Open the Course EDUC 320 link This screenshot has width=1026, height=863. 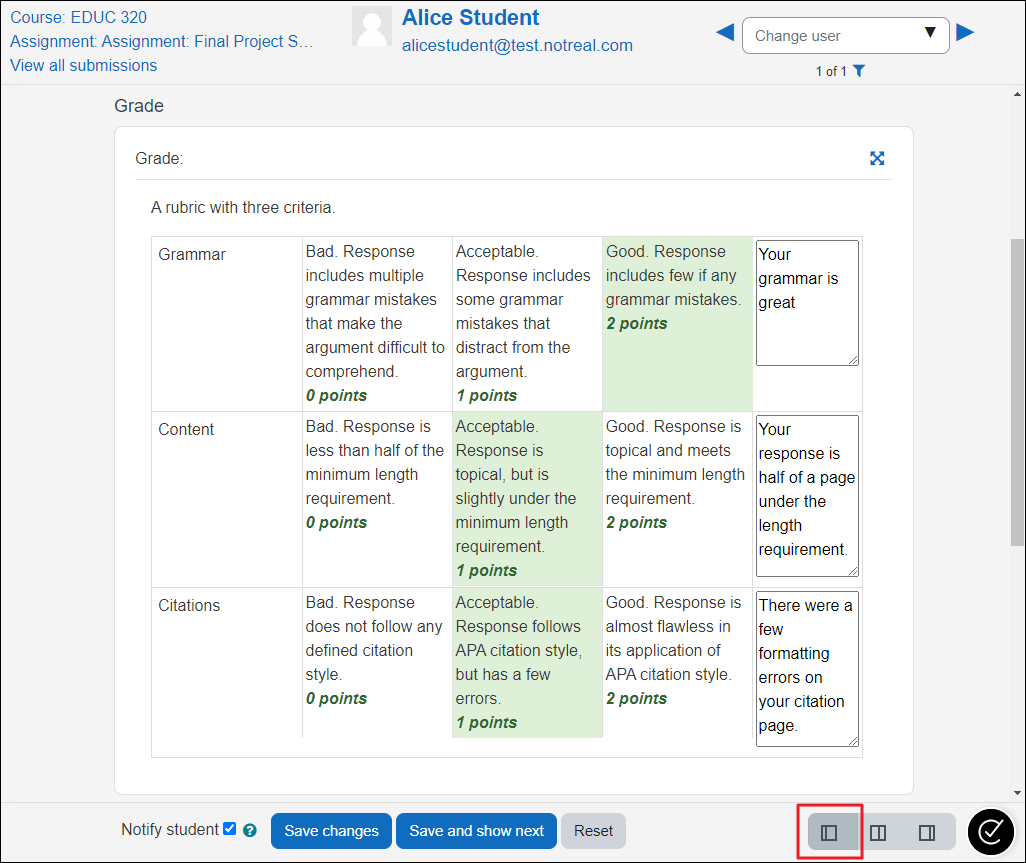(x=78, y=17)
